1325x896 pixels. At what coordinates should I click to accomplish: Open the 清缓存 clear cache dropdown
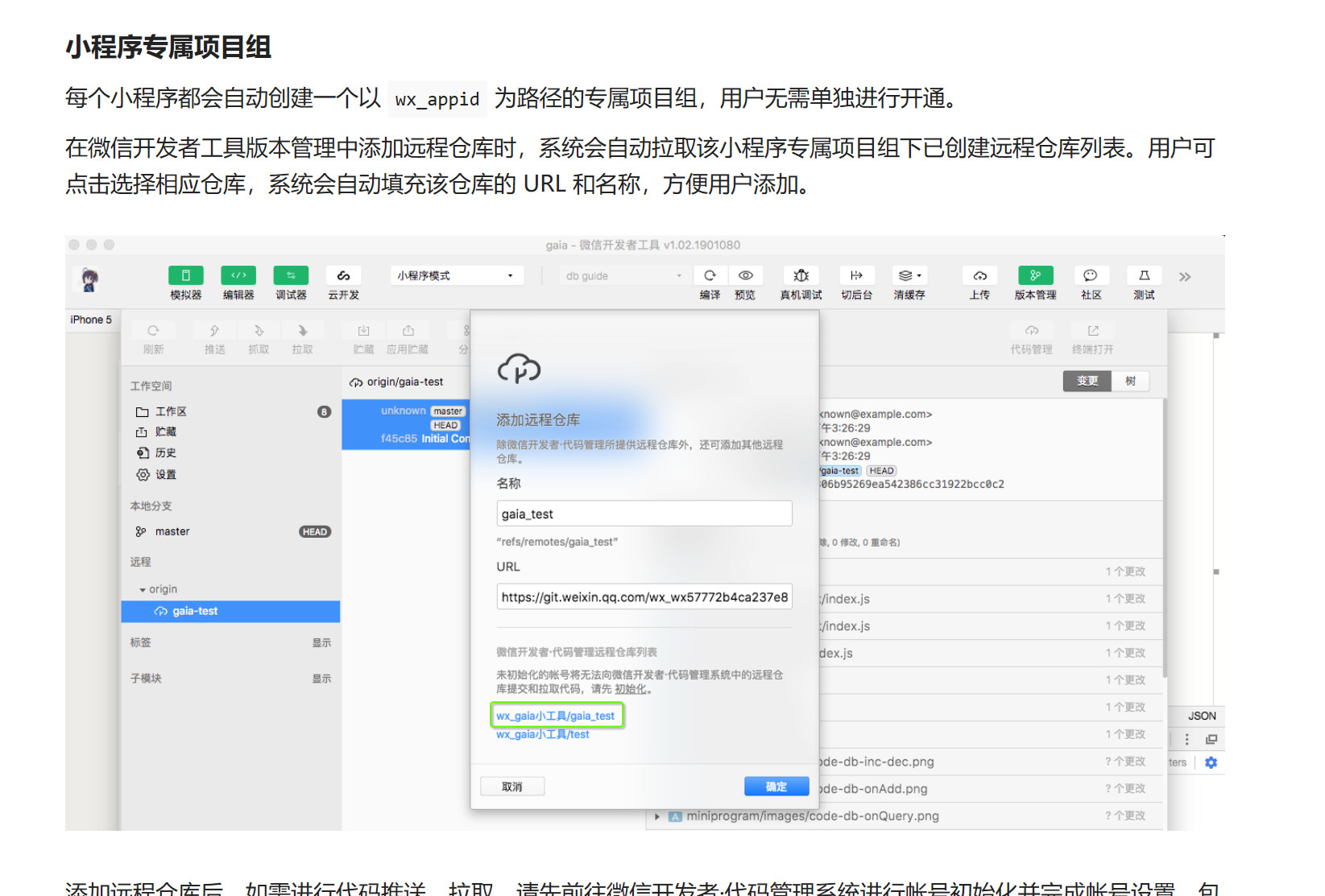click(909, 275)
